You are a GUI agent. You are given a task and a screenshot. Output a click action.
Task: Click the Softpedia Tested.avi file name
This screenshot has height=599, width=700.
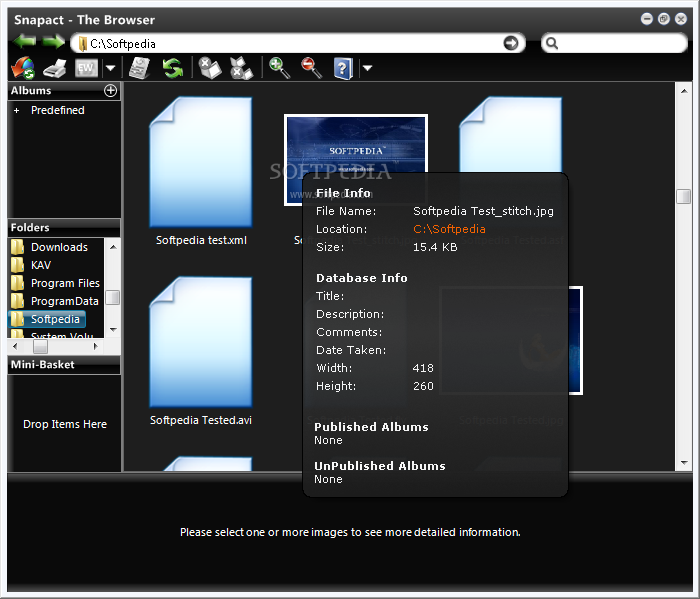point(201,420)
